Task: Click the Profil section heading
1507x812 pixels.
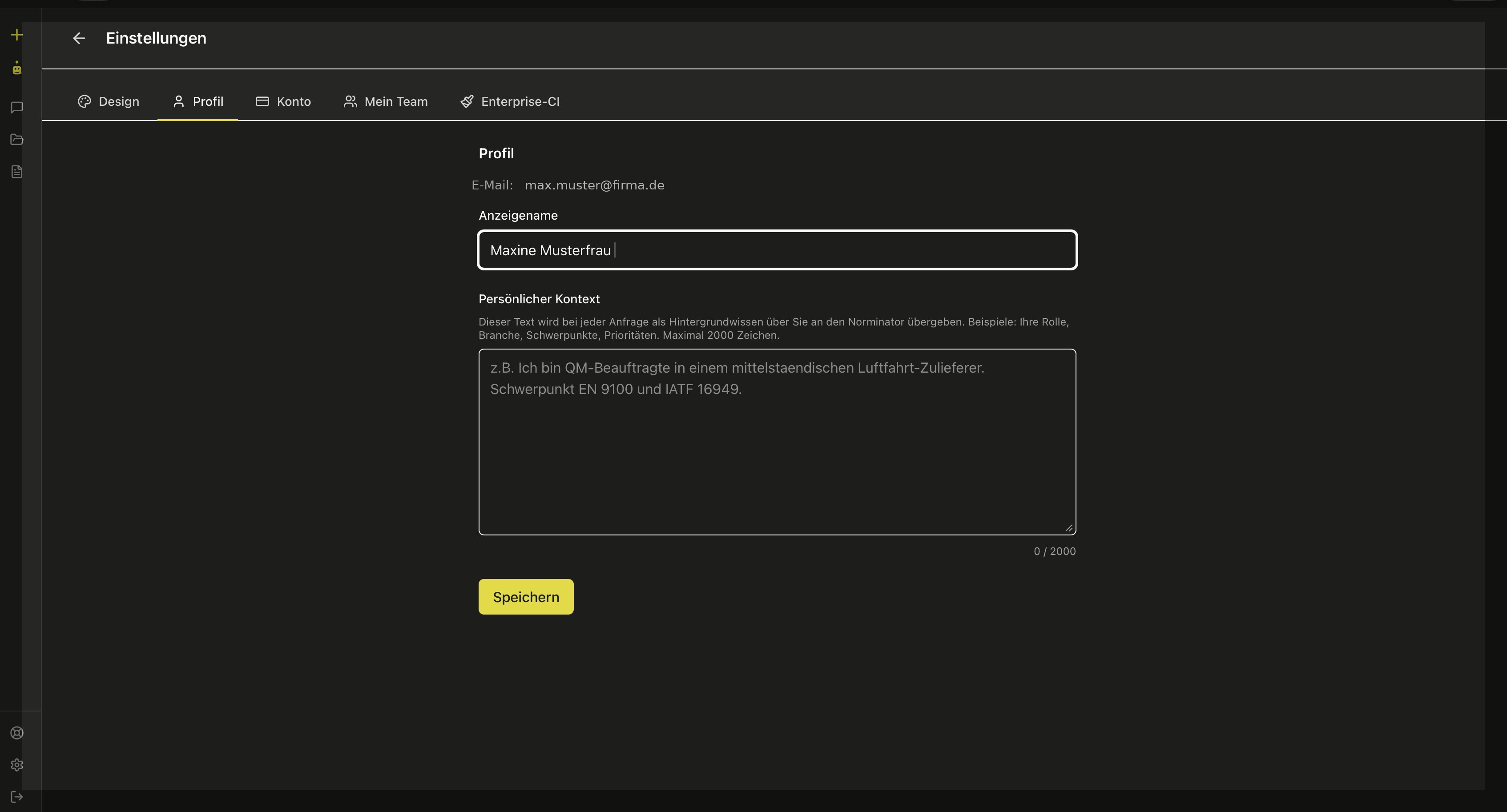Action: pyautogui.click(x=496, y=153)
